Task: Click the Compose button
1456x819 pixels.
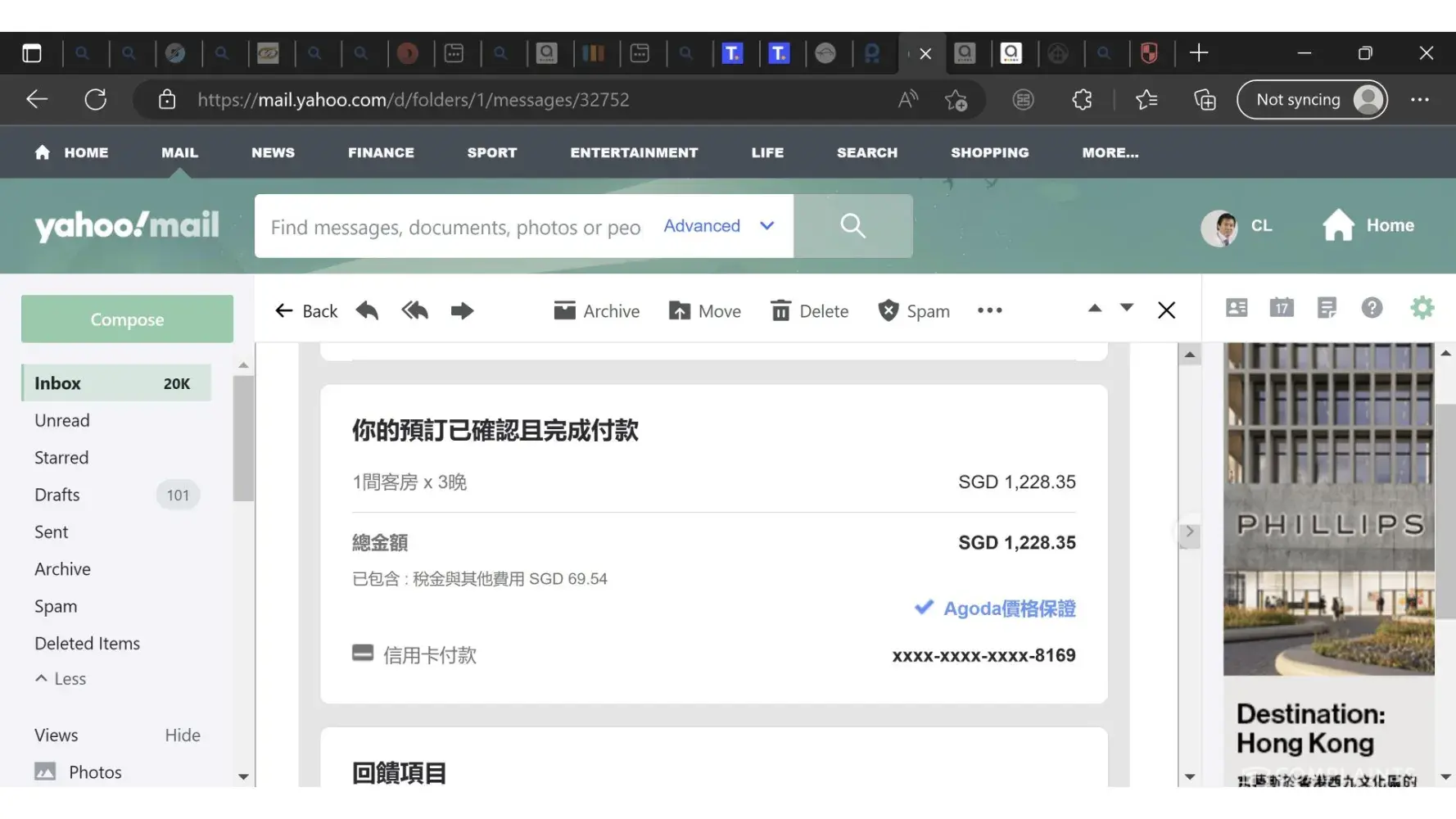Action: [127, 319]
